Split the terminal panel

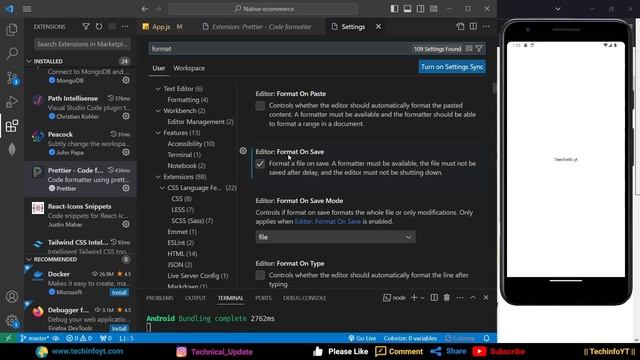434,298
